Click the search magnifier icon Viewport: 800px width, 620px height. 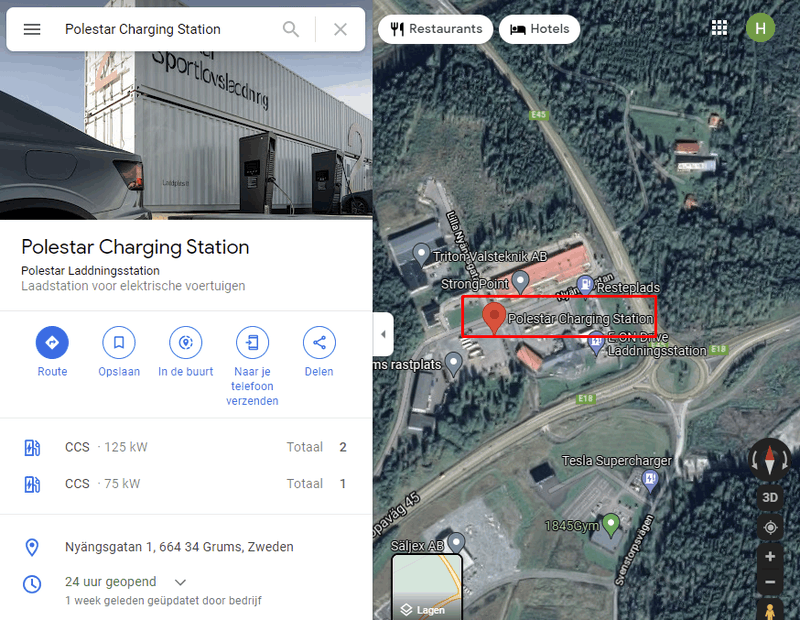coord(291,29)
